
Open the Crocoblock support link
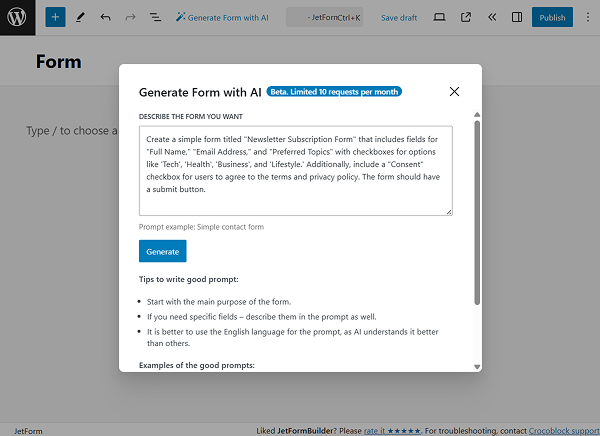coord(564,431)
